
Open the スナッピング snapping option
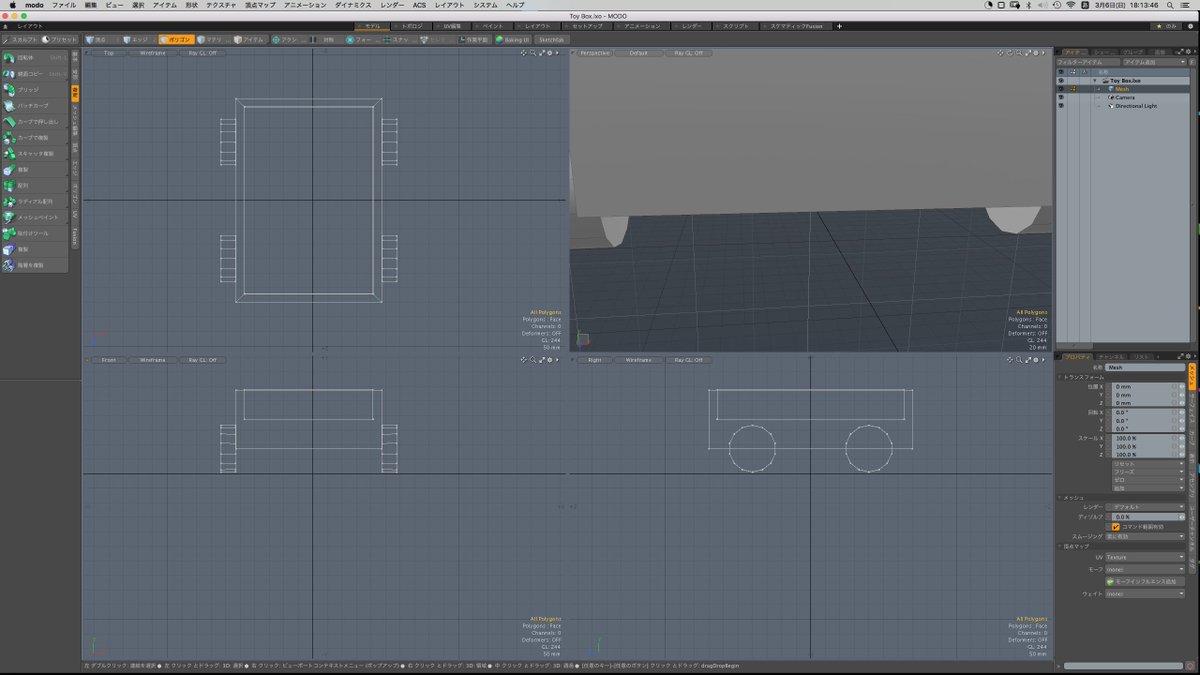(x=400, y=39)
